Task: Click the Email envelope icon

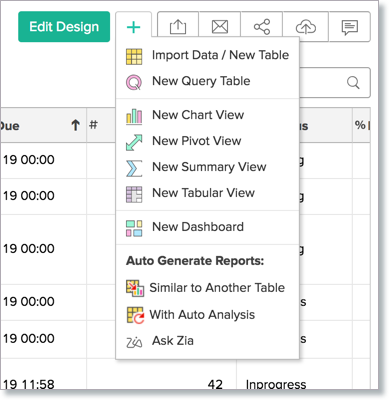Action: point(220,27)
